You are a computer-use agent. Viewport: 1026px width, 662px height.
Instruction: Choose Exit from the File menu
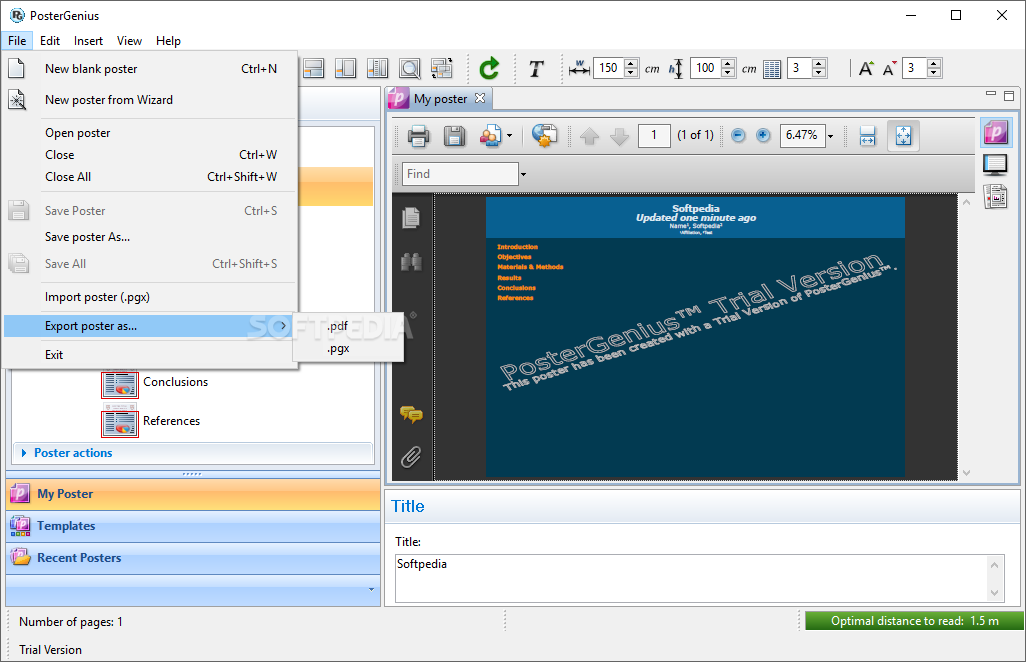[150, 355]
